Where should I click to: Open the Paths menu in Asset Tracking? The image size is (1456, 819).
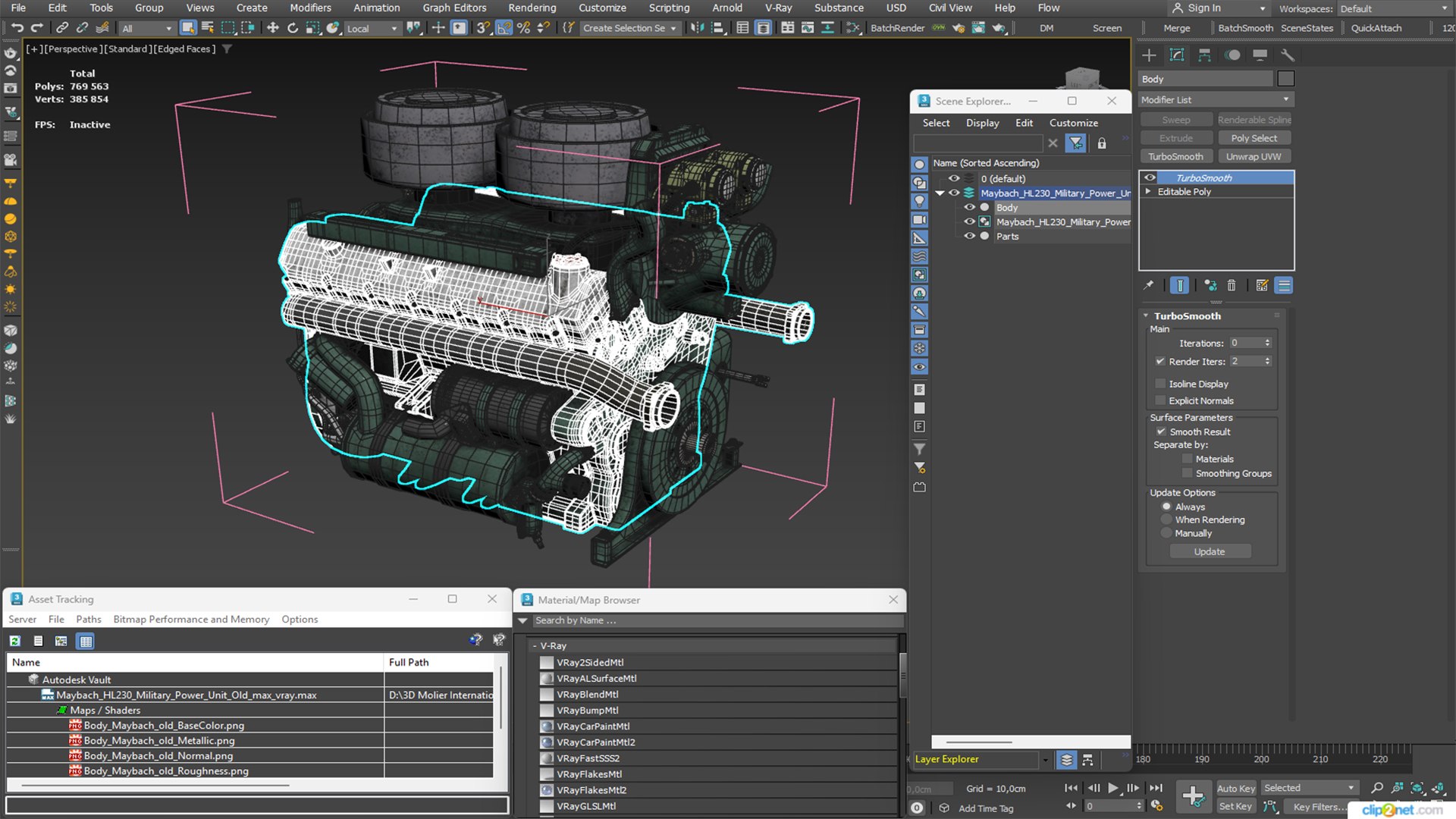(88, 619)
